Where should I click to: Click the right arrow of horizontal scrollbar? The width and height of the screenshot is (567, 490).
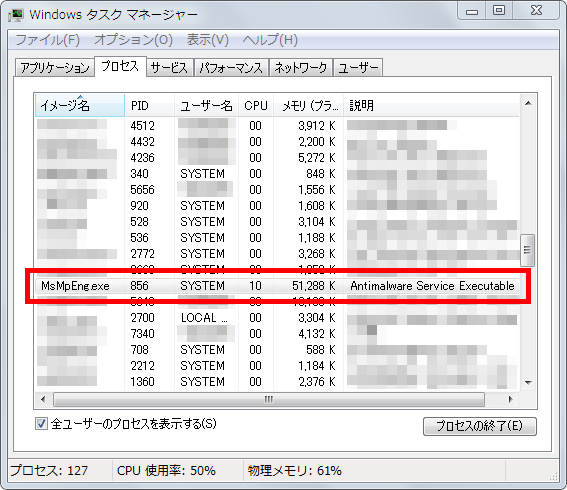pos(510,399)
